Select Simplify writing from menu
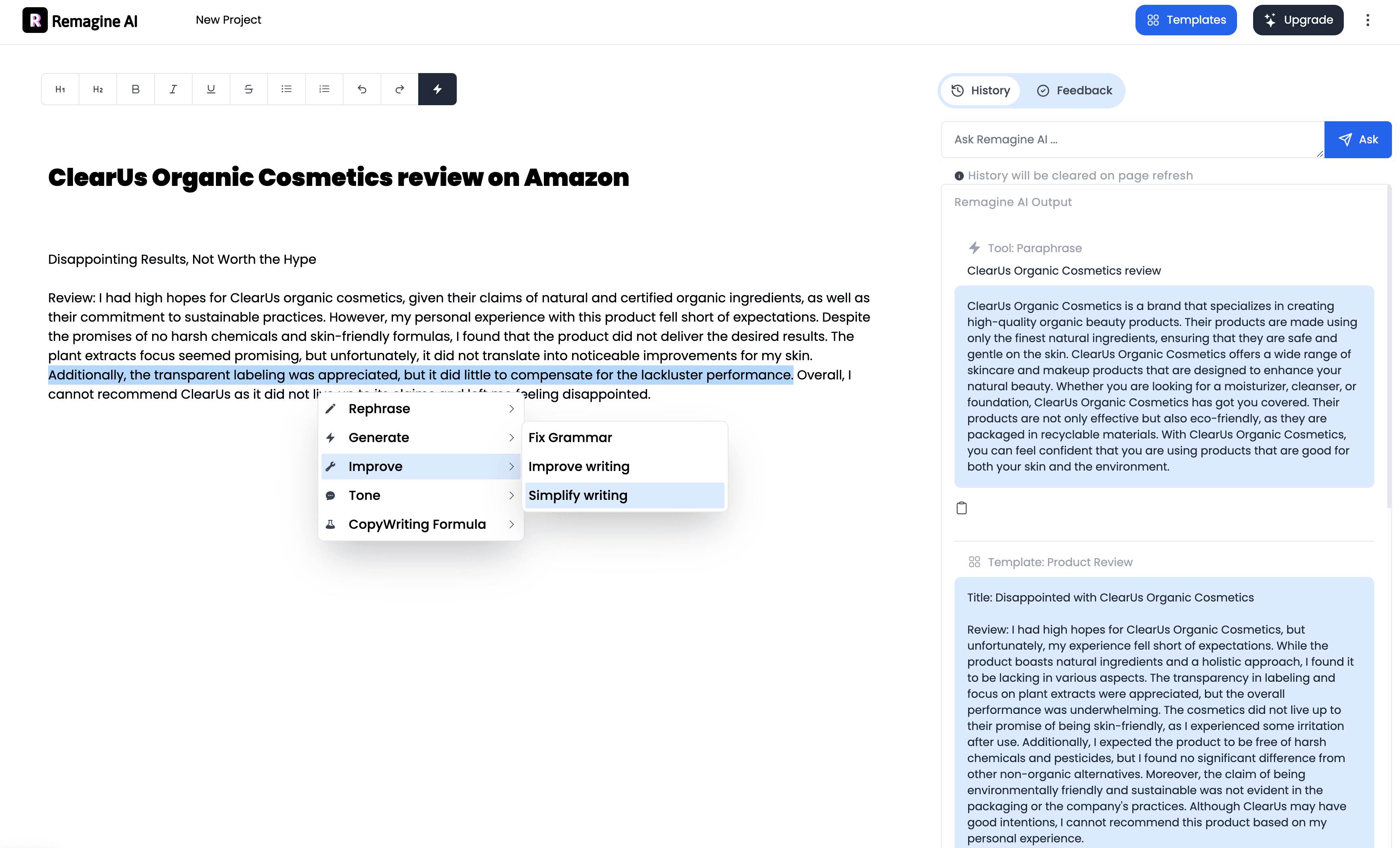The width and height of the screenshot is (1400, 848). (x=578, y=495)
